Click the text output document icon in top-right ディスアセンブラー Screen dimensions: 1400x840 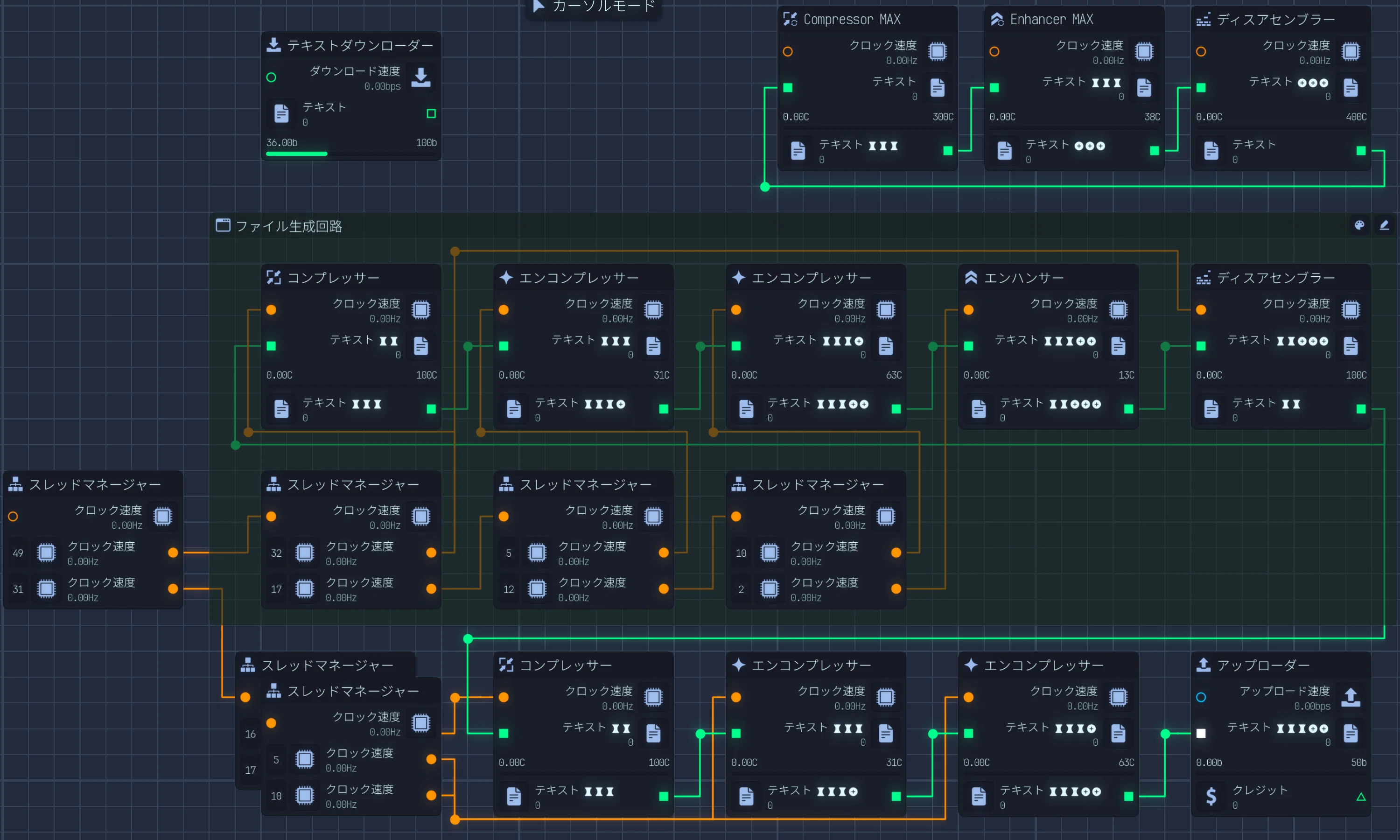pos(1211,151)
